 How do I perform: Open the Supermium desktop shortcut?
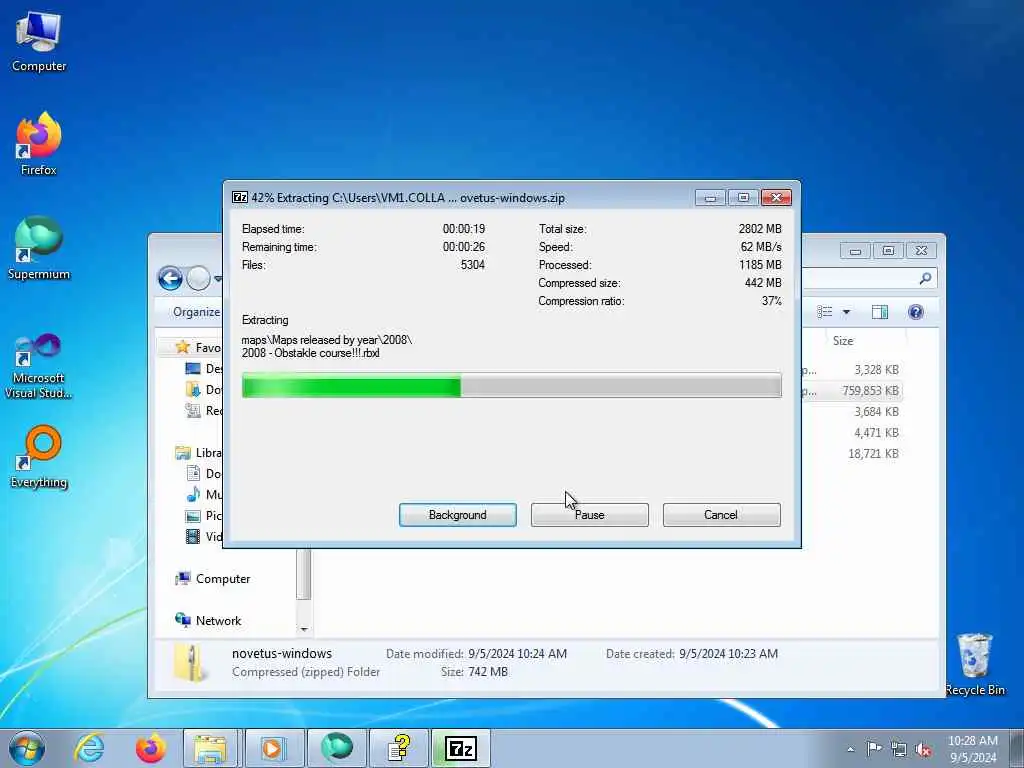coord(39,248)
